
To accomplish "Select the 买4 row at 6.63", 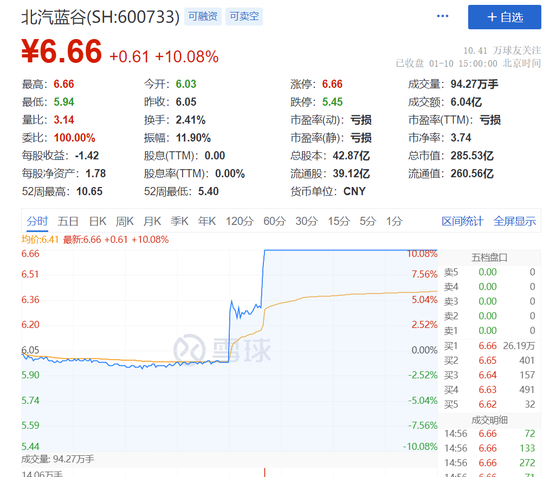I will coord(489,390).
